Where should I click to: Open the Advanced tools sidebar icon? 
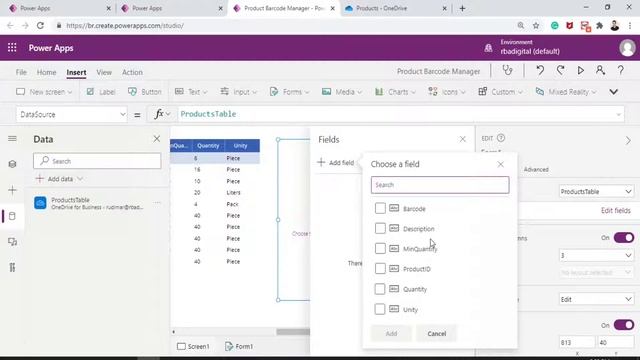click(x=12, y=267)
